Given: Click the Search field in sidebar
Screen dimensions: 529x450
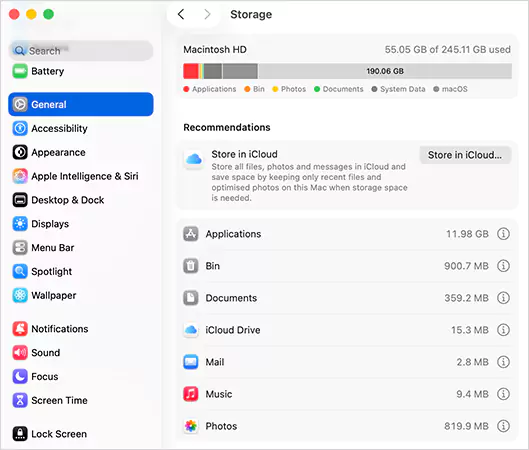Looking at the screenshot, I should point(81,51).
